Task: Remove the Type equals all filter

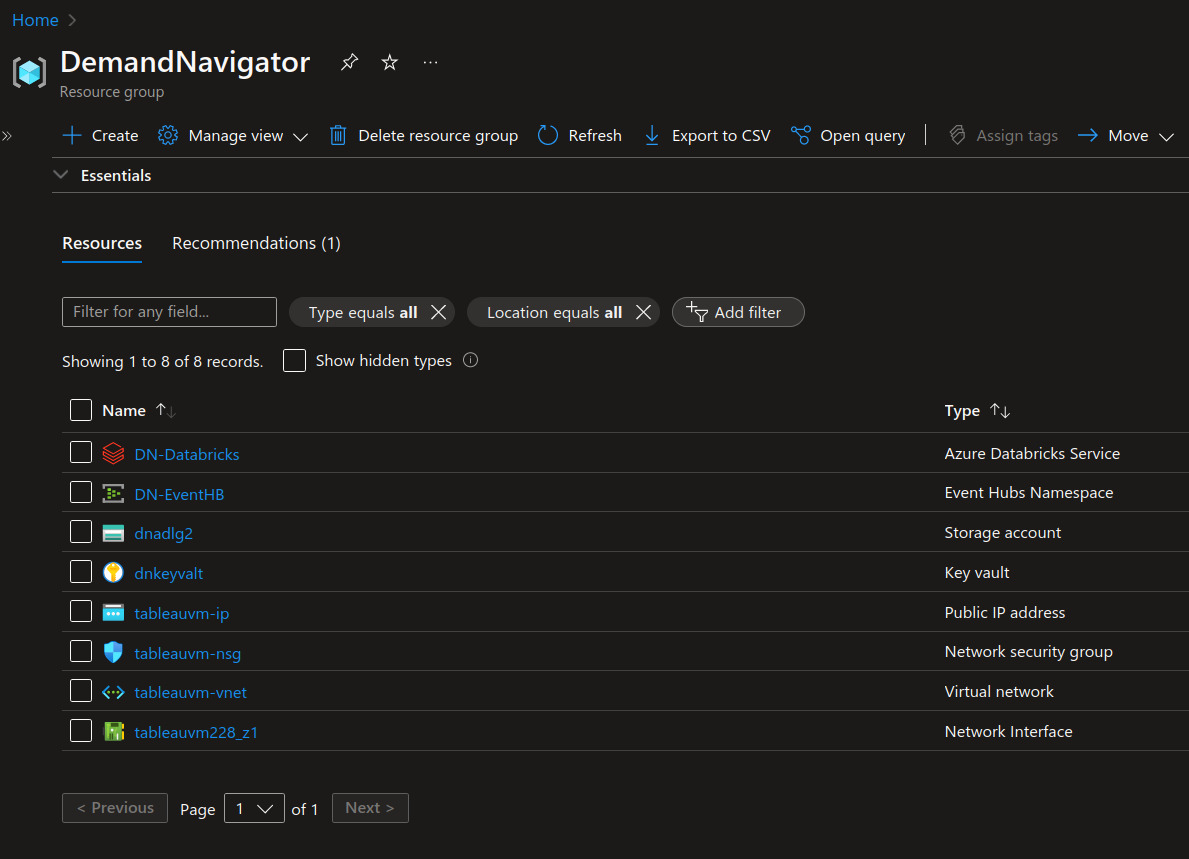Action: [x=438, y=312]
